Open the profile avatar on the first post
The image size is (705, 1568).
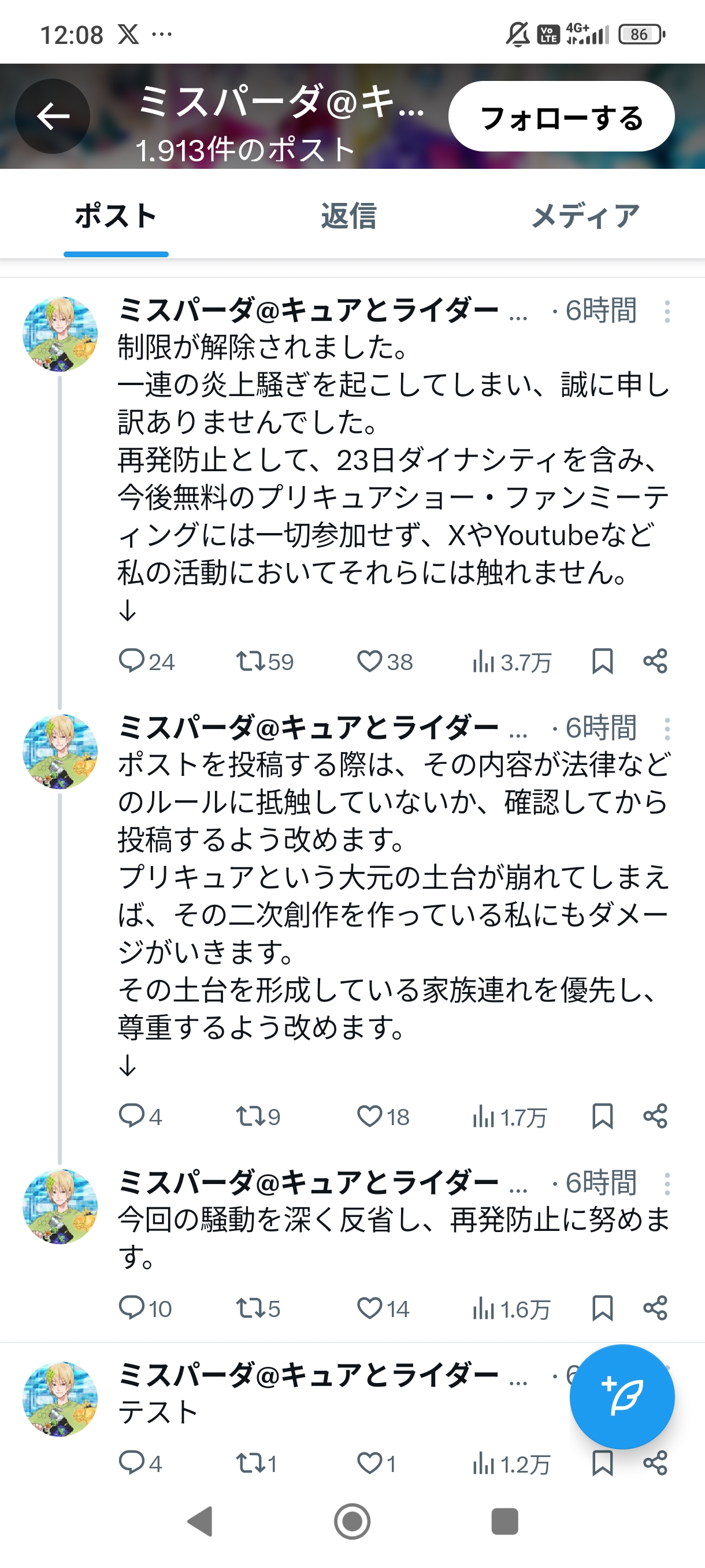coord(60,334)
